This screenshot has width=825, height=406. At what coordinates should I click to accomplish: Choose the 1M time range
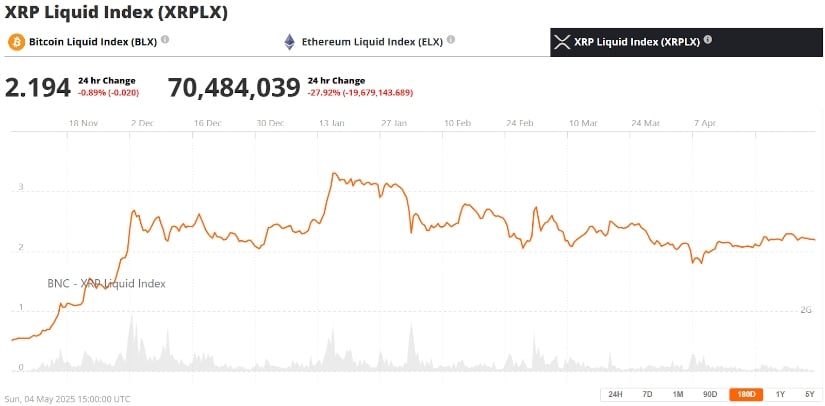pos(678,394)
